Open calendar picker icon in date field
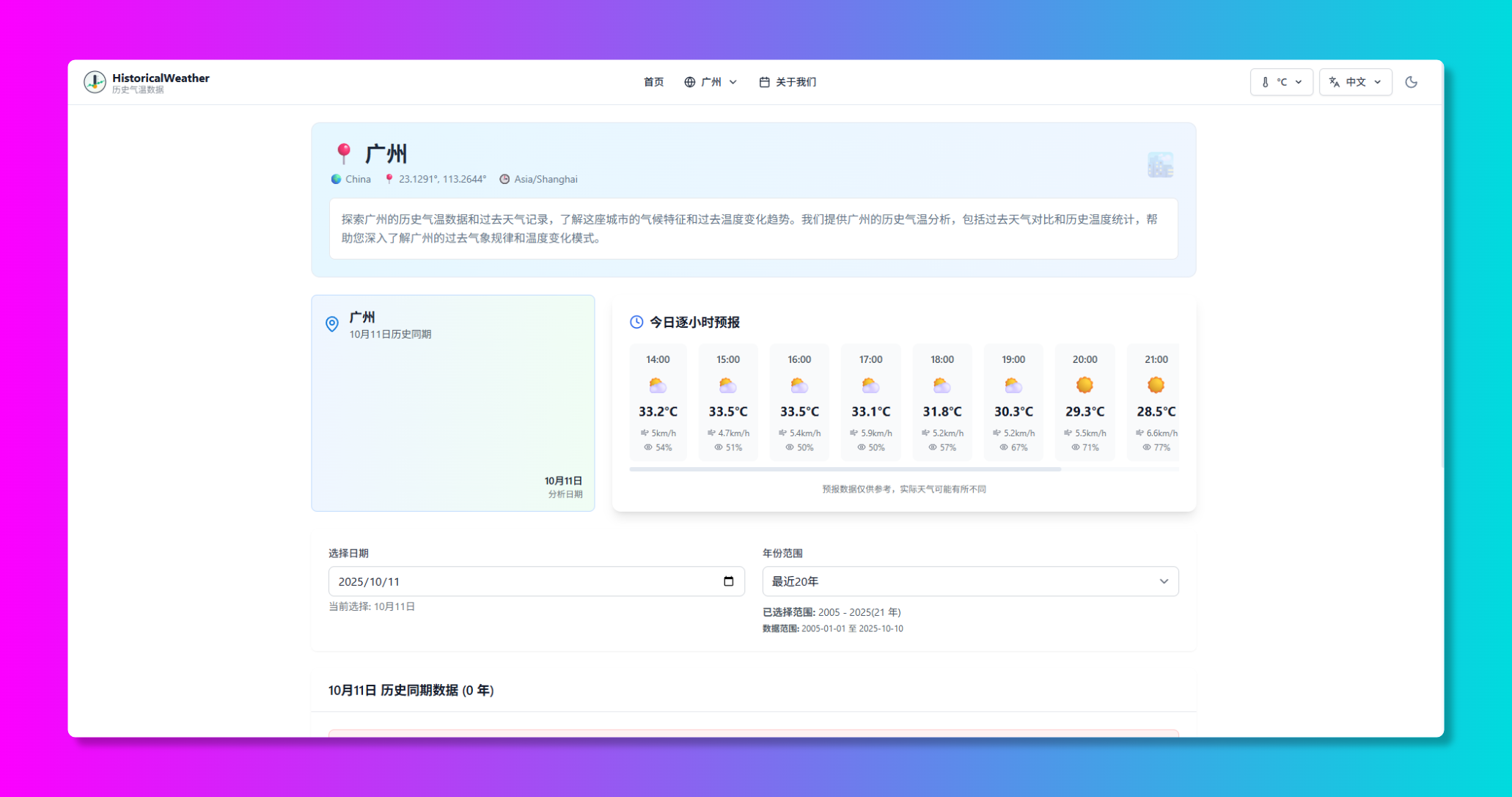Image resolution: width=1512 pixels, height=797 pixels. (x=728, y=581)
